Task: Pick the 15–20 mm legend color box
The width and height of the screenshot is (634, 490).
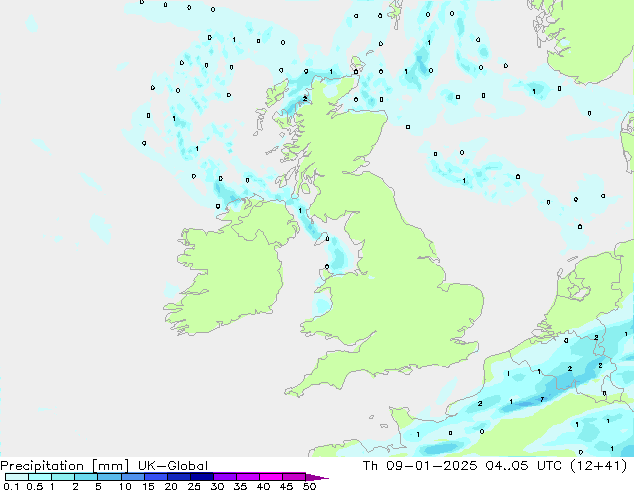Action: pyautogui.click(x=156, y=477)
